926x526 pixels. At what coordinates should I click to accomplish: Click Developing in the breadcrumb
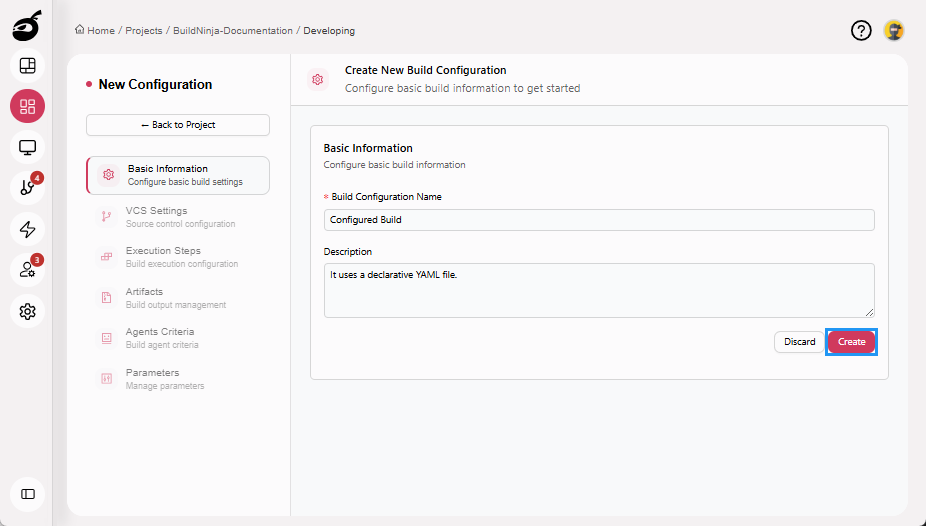pyautogui.click(x=329, y=31)
